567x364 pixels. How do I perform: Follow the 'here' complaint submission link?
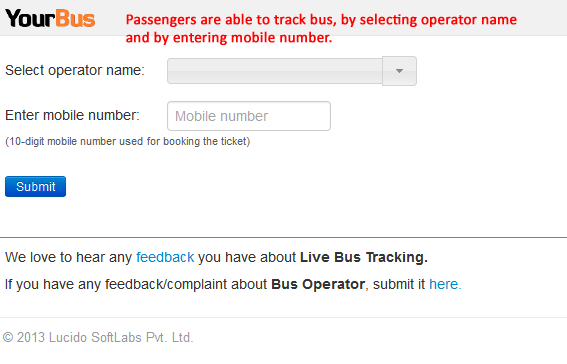pos(445,284)
